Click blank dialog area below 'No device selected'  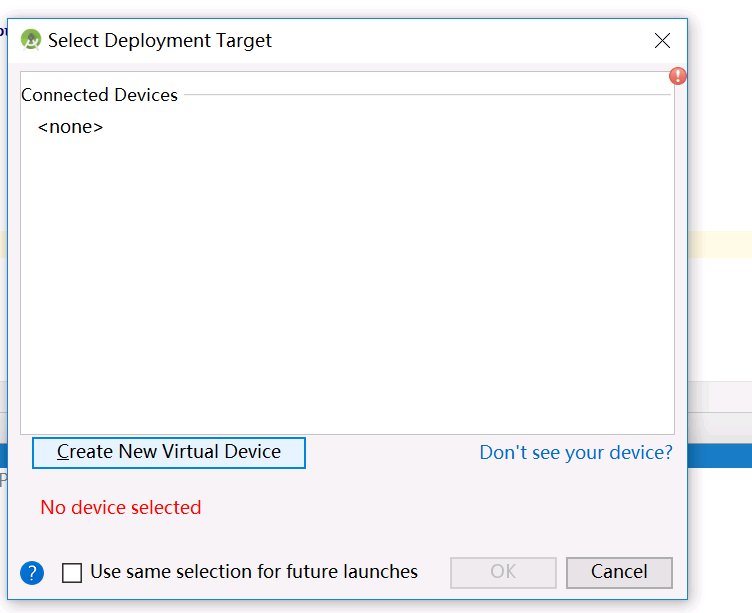click(350, 535)
